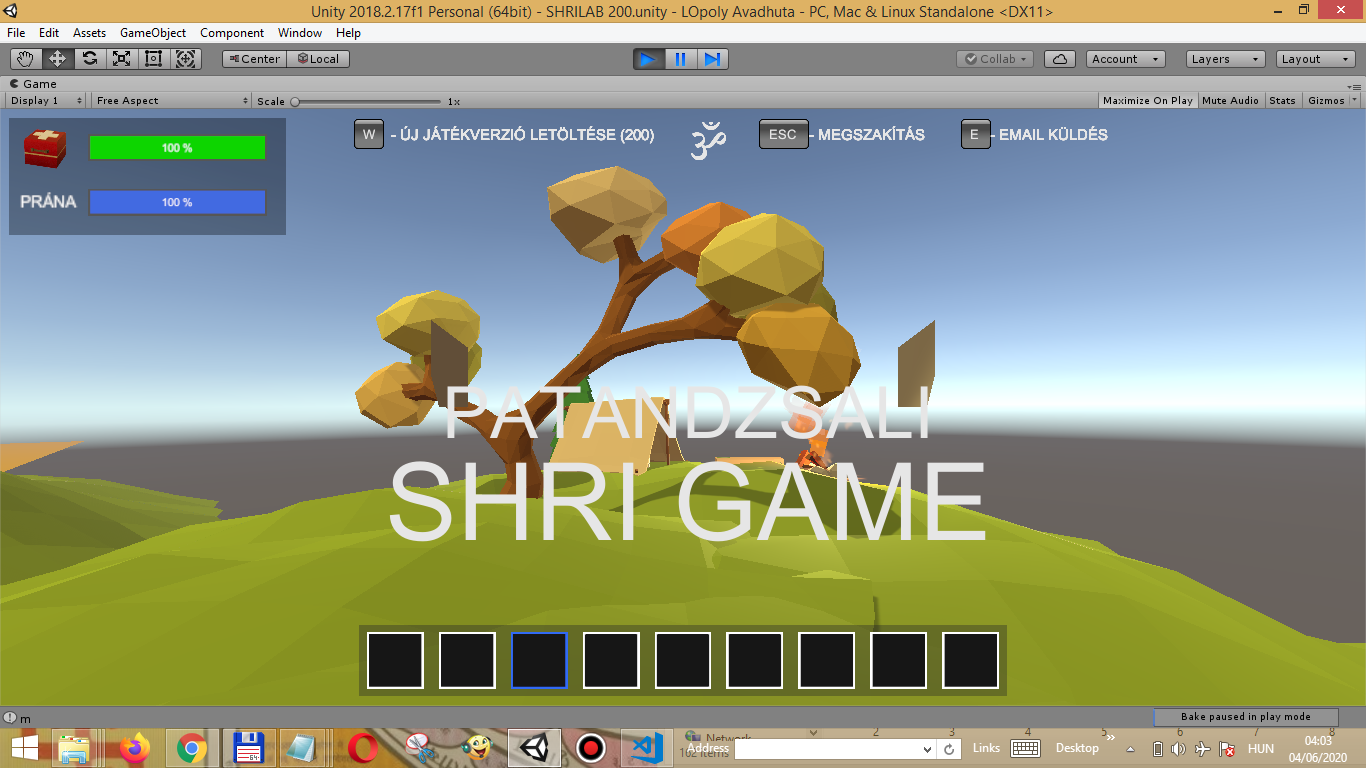Screen dimensions: 1366x768
Task: Open the Free Aspect dropdown
Action: [172, 101]
